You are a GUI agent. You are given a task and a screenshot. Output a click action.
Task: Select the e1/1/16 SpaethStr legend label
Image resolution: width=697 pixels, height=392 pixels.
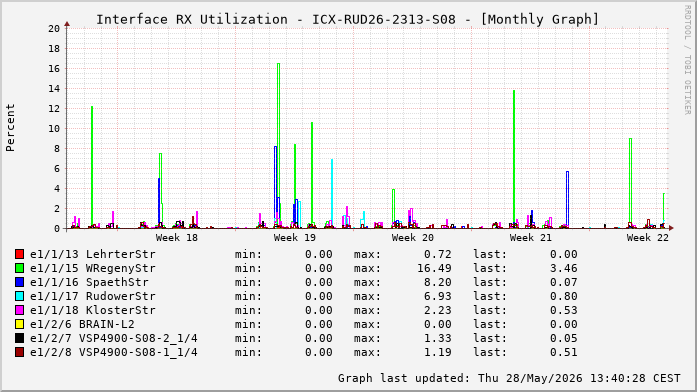pyautogui.click(x=89, y=282)
